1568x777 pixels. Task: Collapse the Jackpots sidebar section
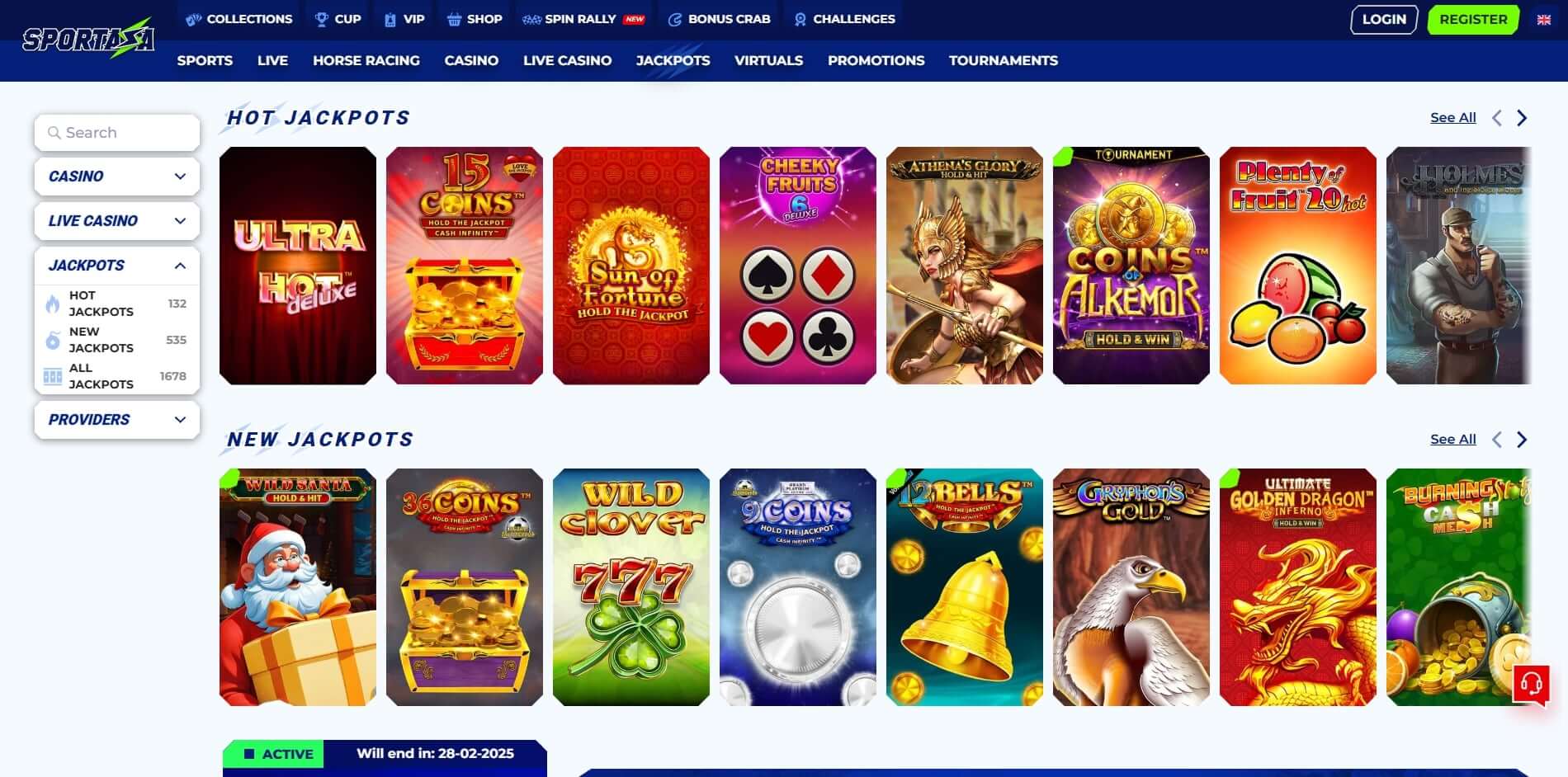point(117,266)
